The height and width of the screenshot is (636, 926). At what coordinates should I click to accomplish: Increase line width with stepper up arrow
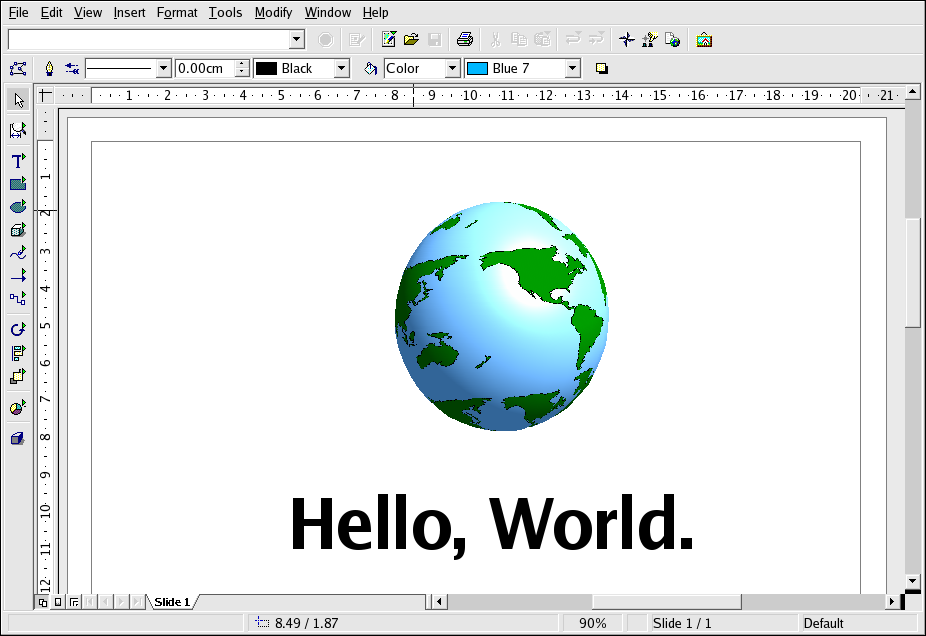[x=242, y=64]
